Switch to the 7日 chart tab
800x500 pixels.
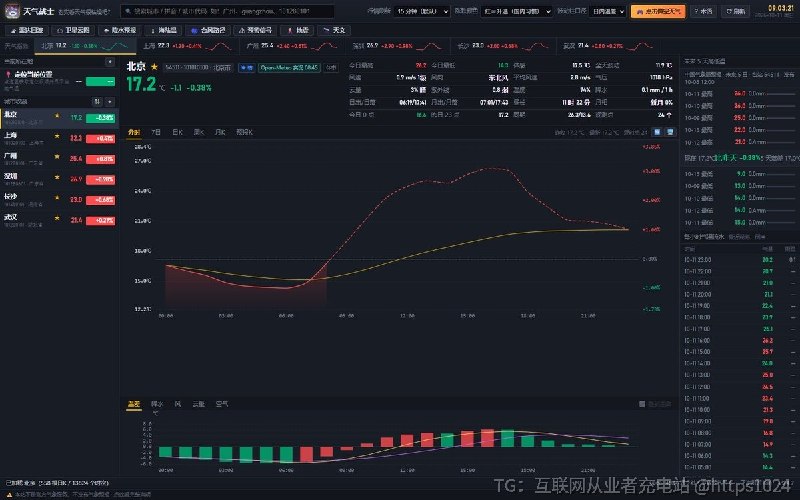point(156,132)
